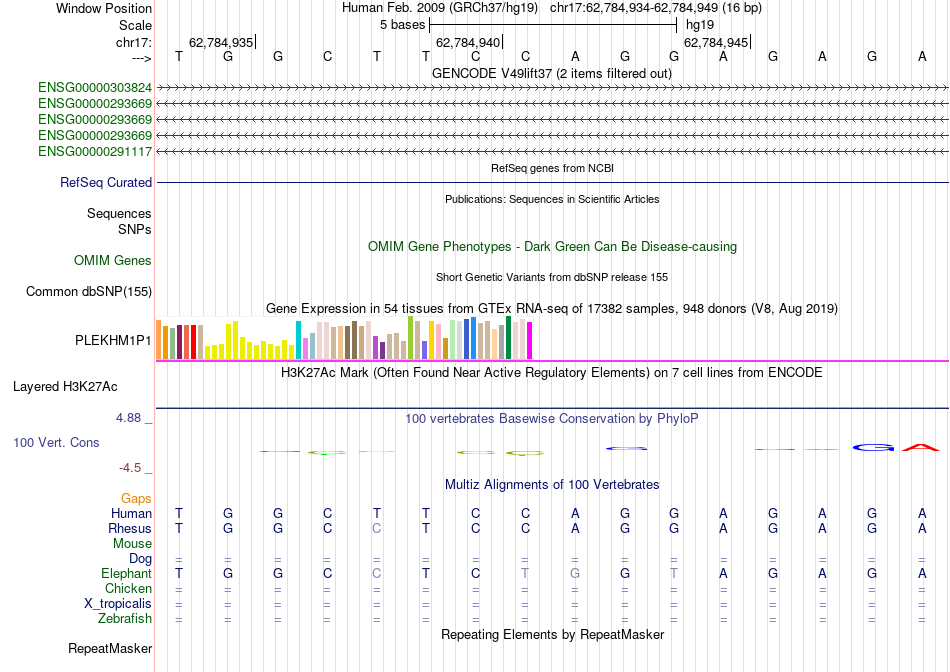950x672 pixels.
Task: Select the X_tropicalis alignment row label
Action: pyautogui.click(x=118, y=604)
